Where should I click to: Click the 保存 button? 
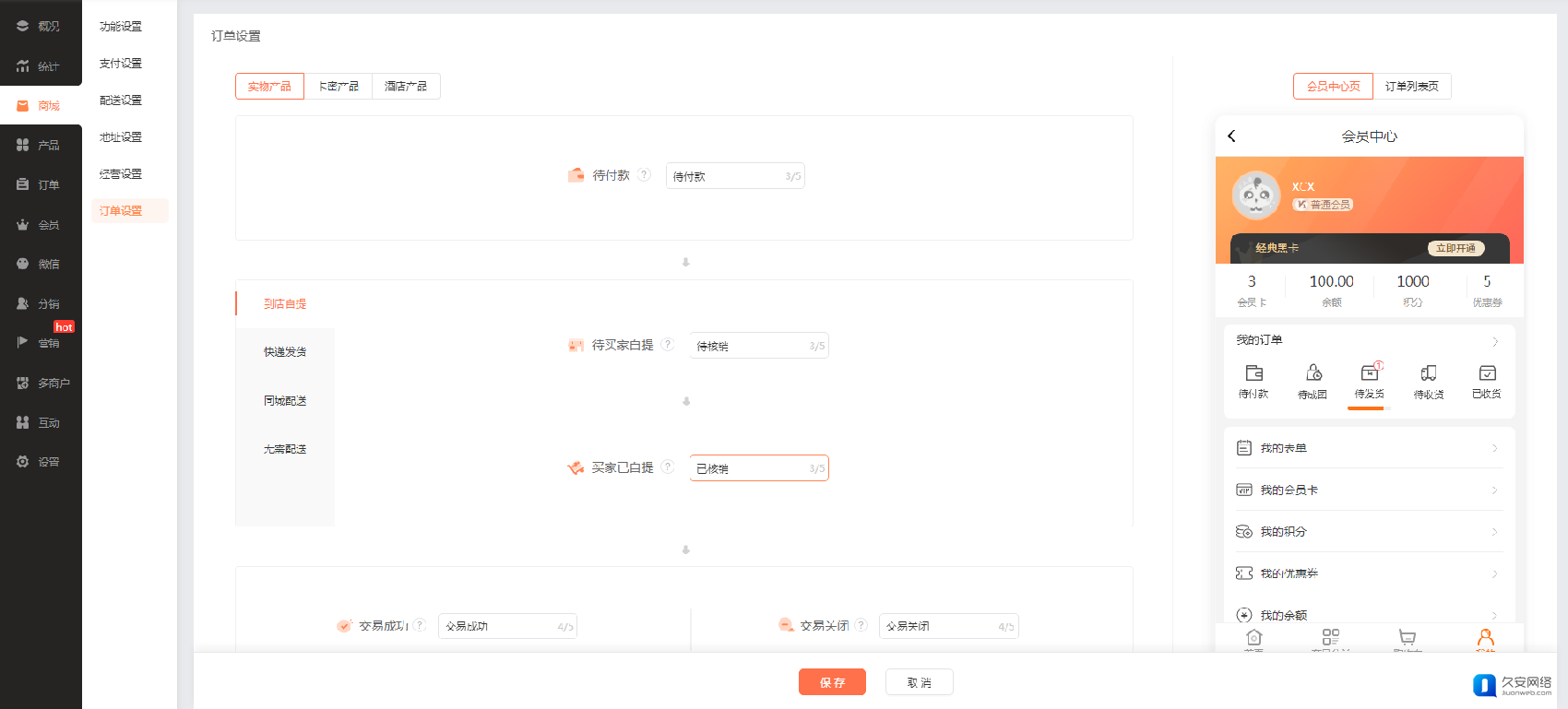point(832,682)
